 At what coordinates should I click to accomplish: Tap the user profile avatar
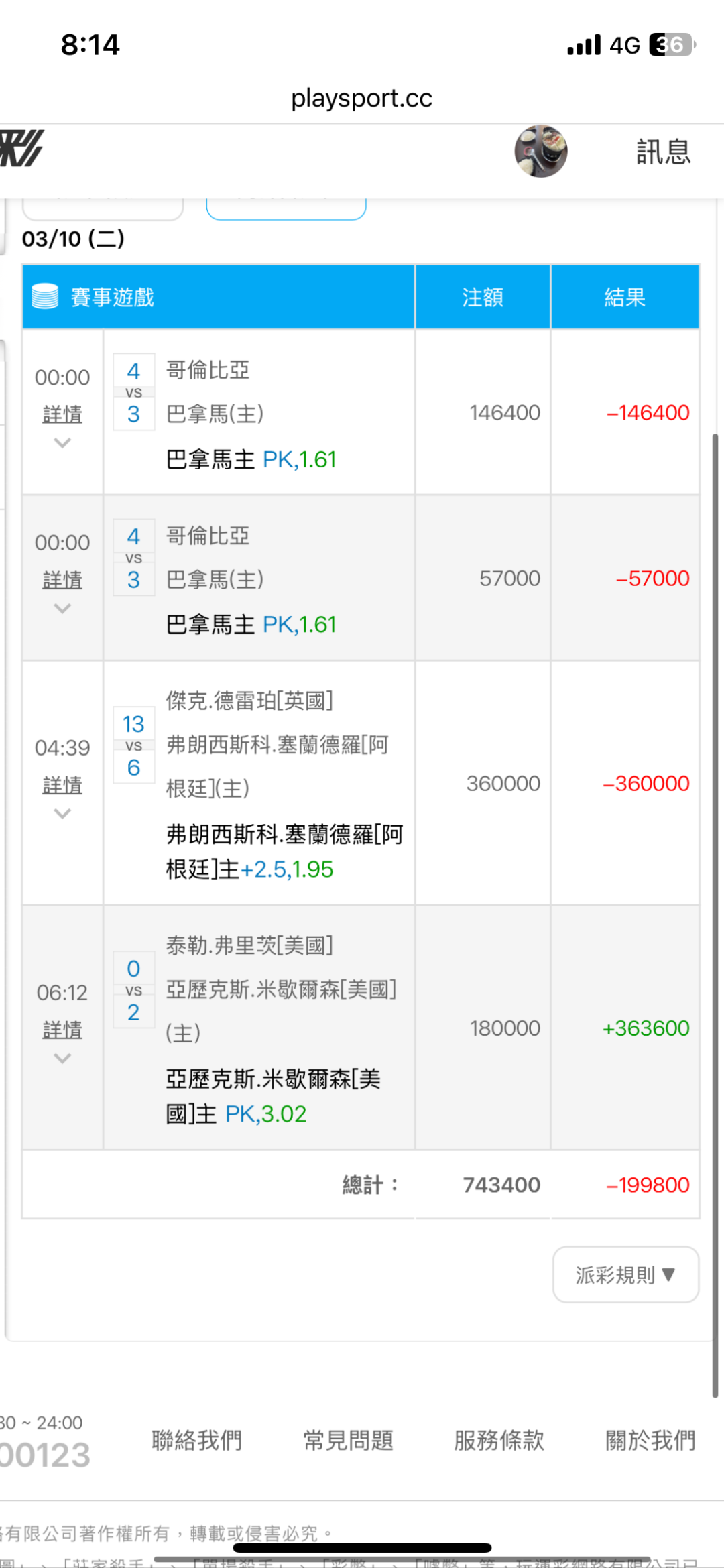[540, 152]
